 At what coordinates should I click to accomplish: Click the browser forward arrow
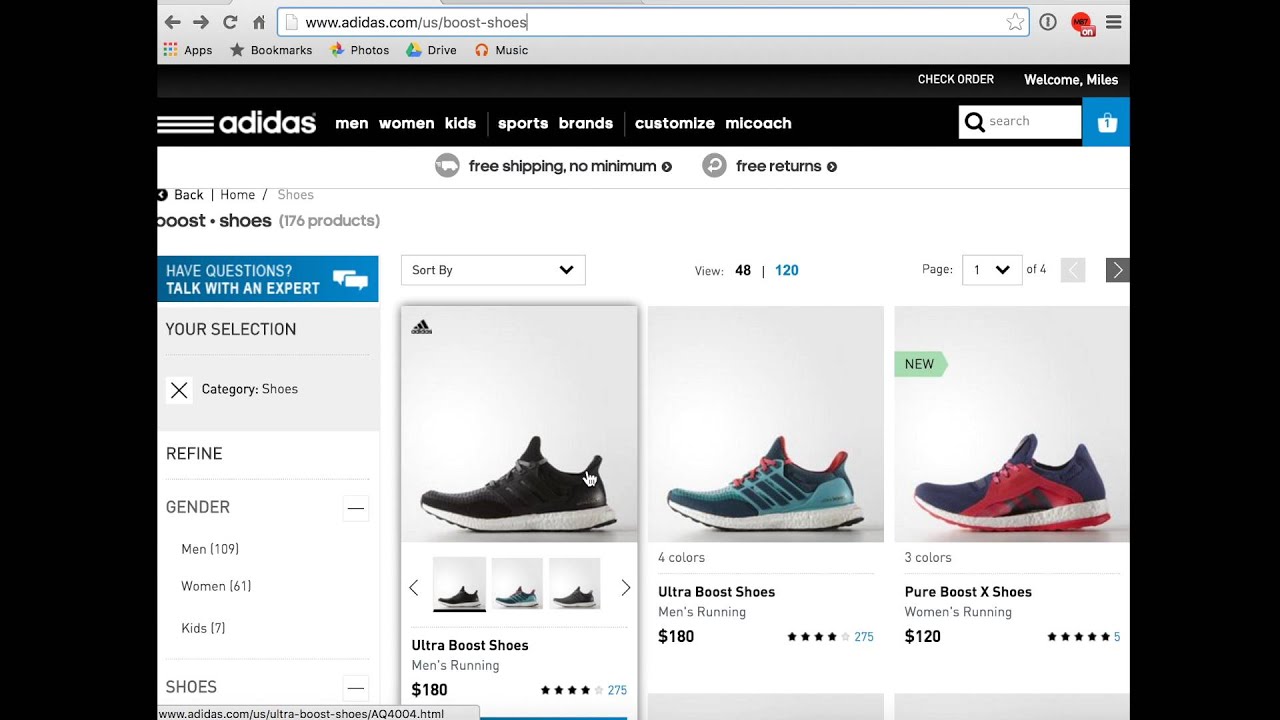tap(201, 22)
